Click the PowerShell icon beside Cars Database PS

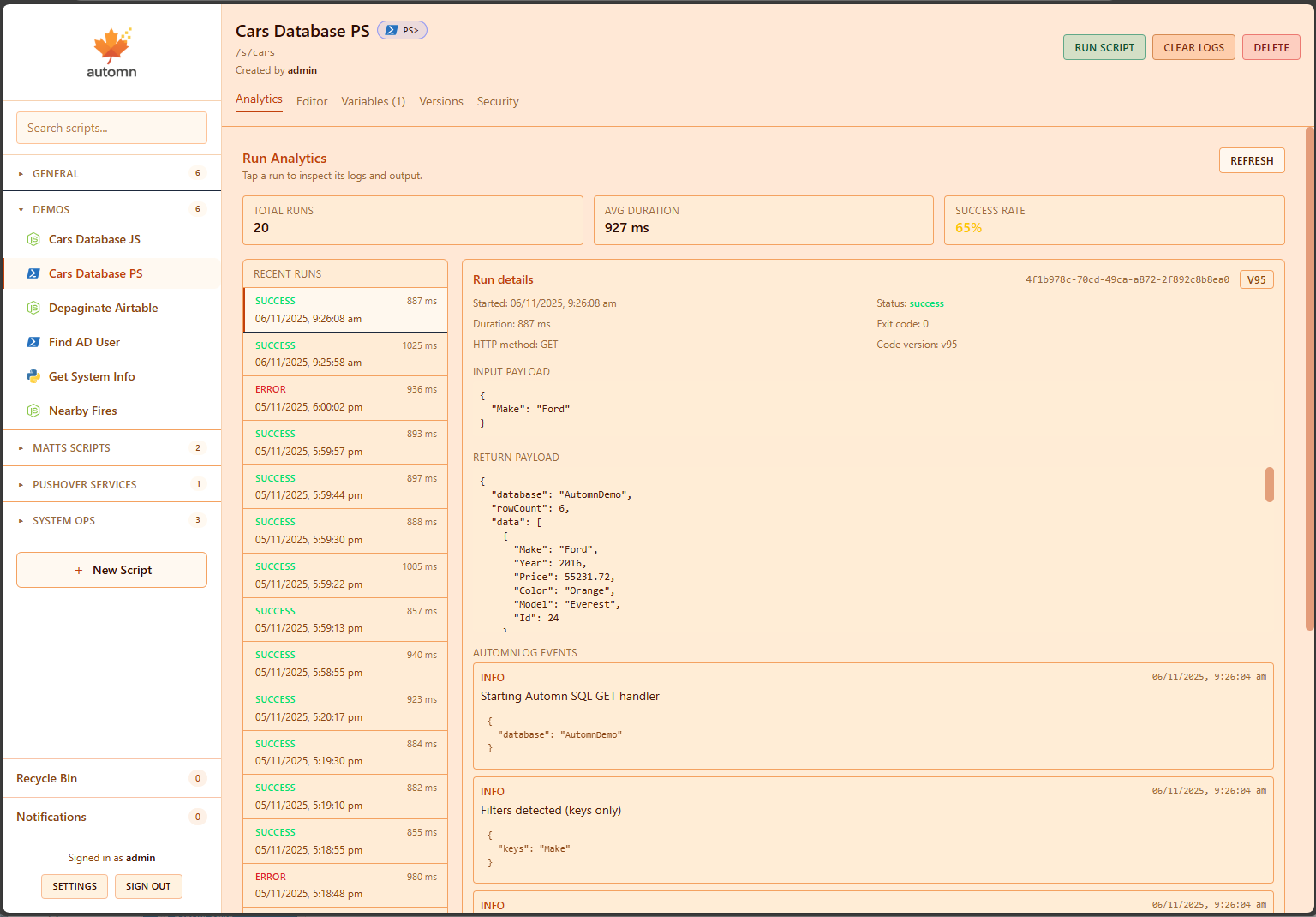33,273
